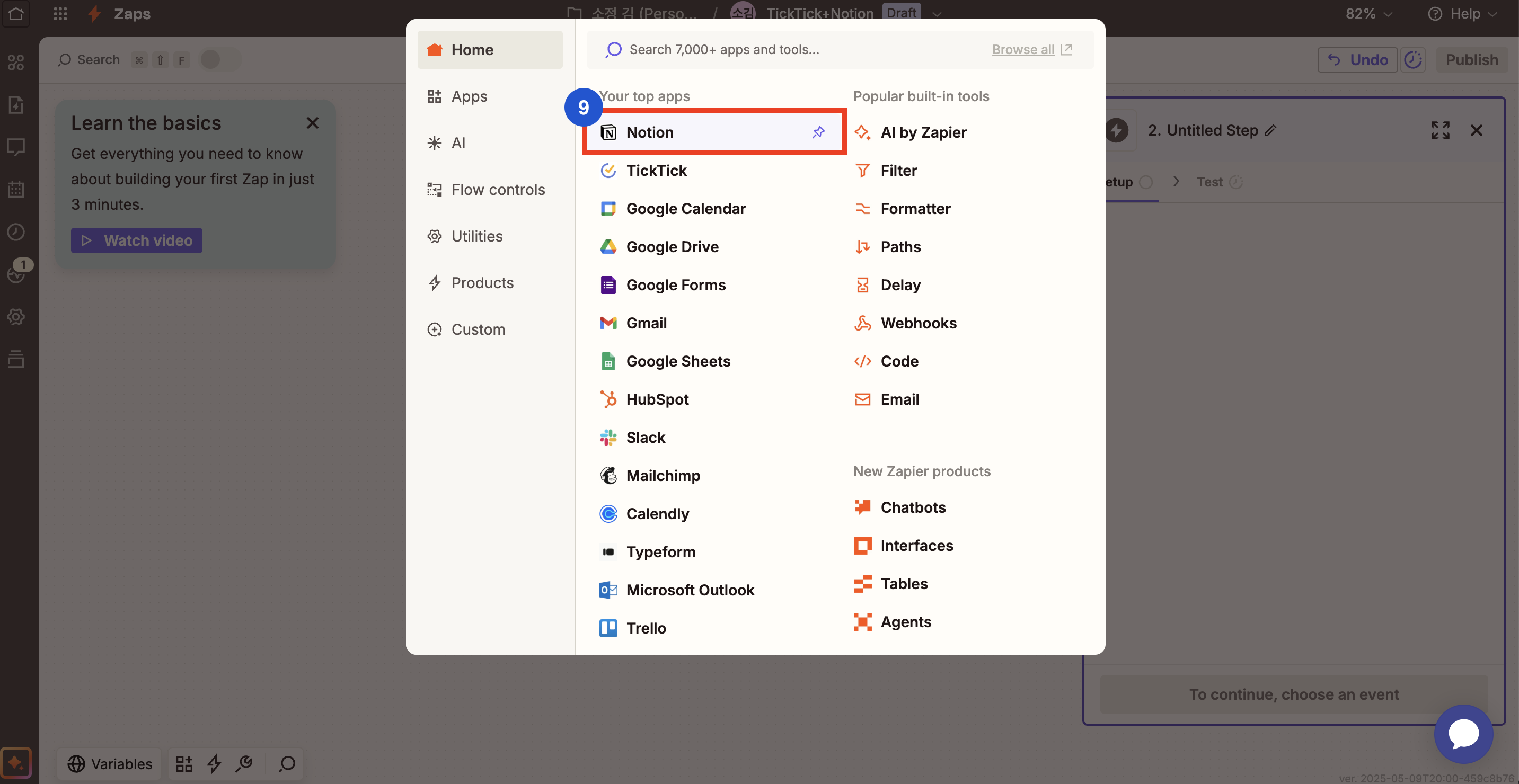Choose Notion from top apps

713,132
